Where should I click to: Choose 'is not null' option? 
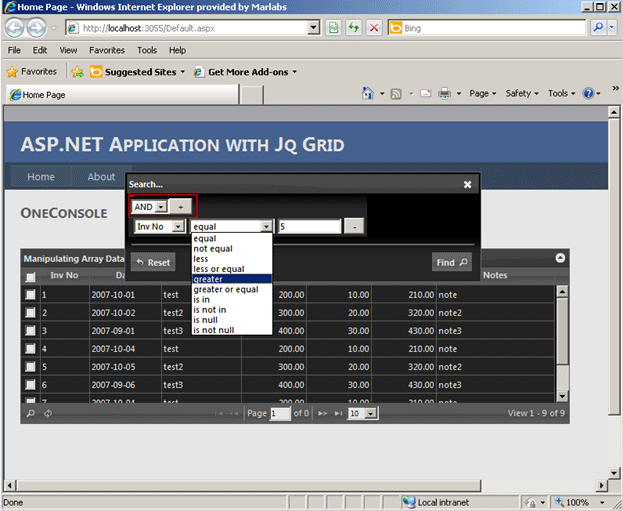(x=232, y=330)
